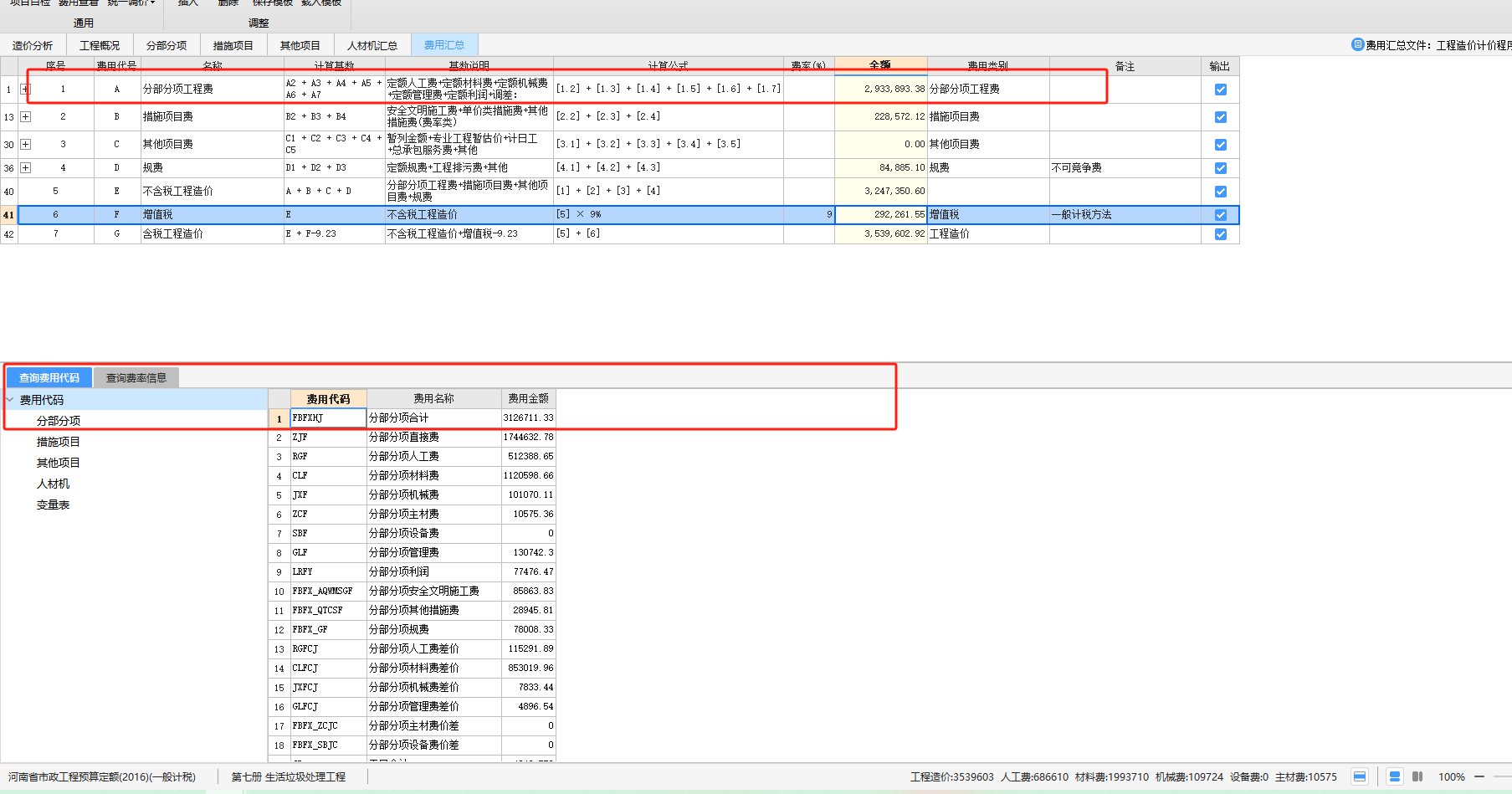
Task: Open the 统一调价 dropdown
Action: pos(131,3)
